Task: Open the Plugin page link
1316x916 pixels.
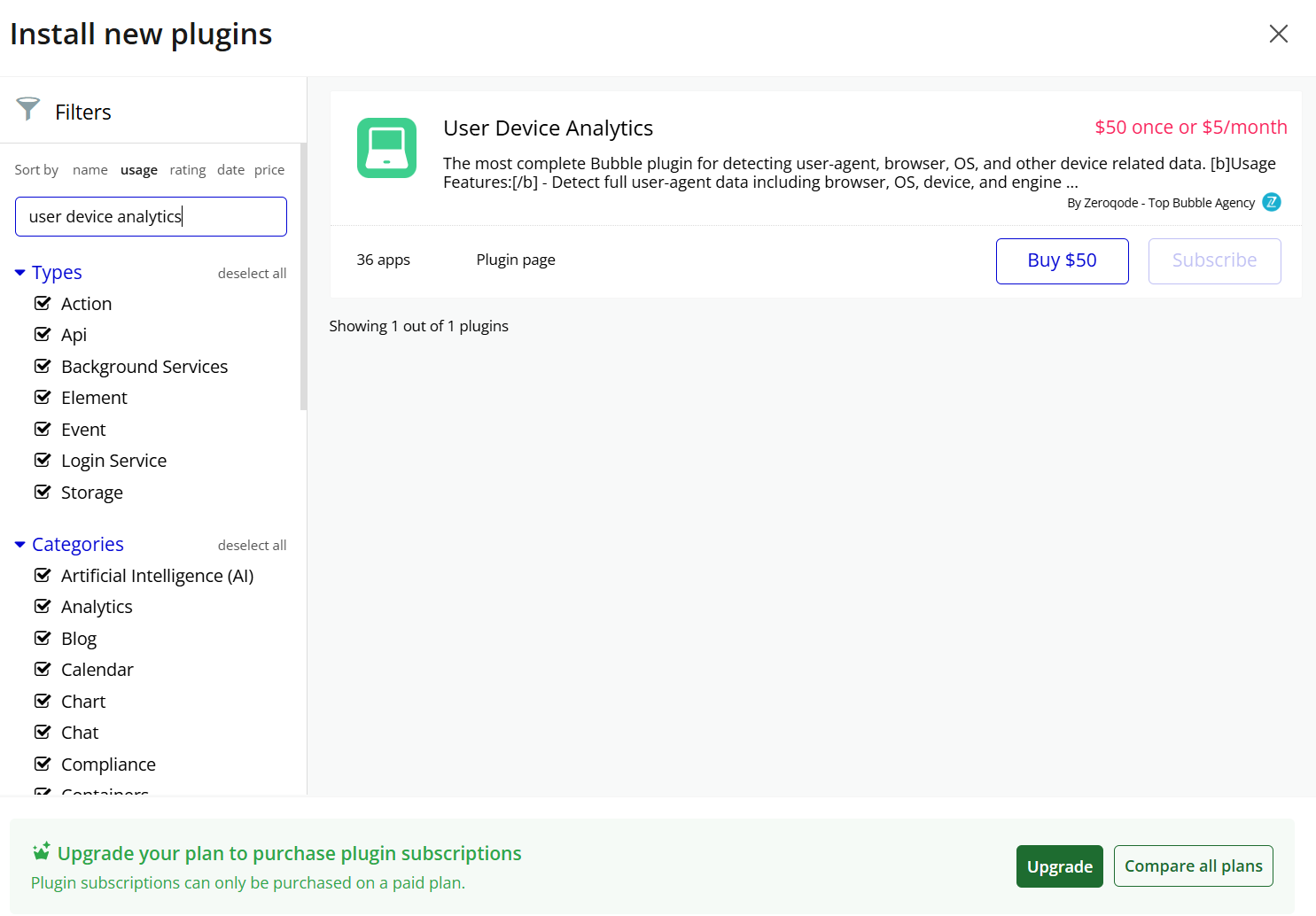Action: click(516, 260)
